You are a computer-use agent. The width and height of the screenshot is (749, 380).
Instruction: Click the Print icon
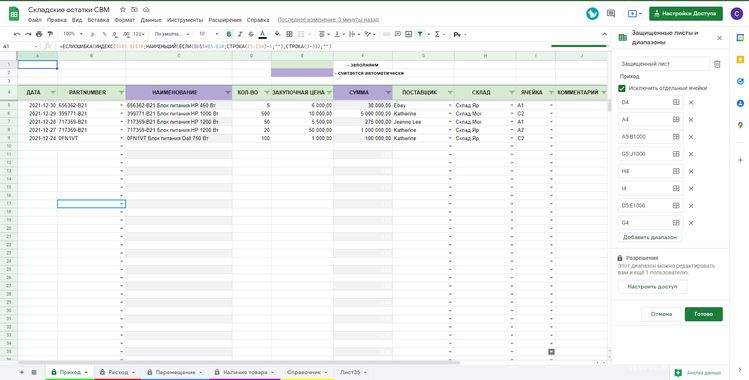39,34
